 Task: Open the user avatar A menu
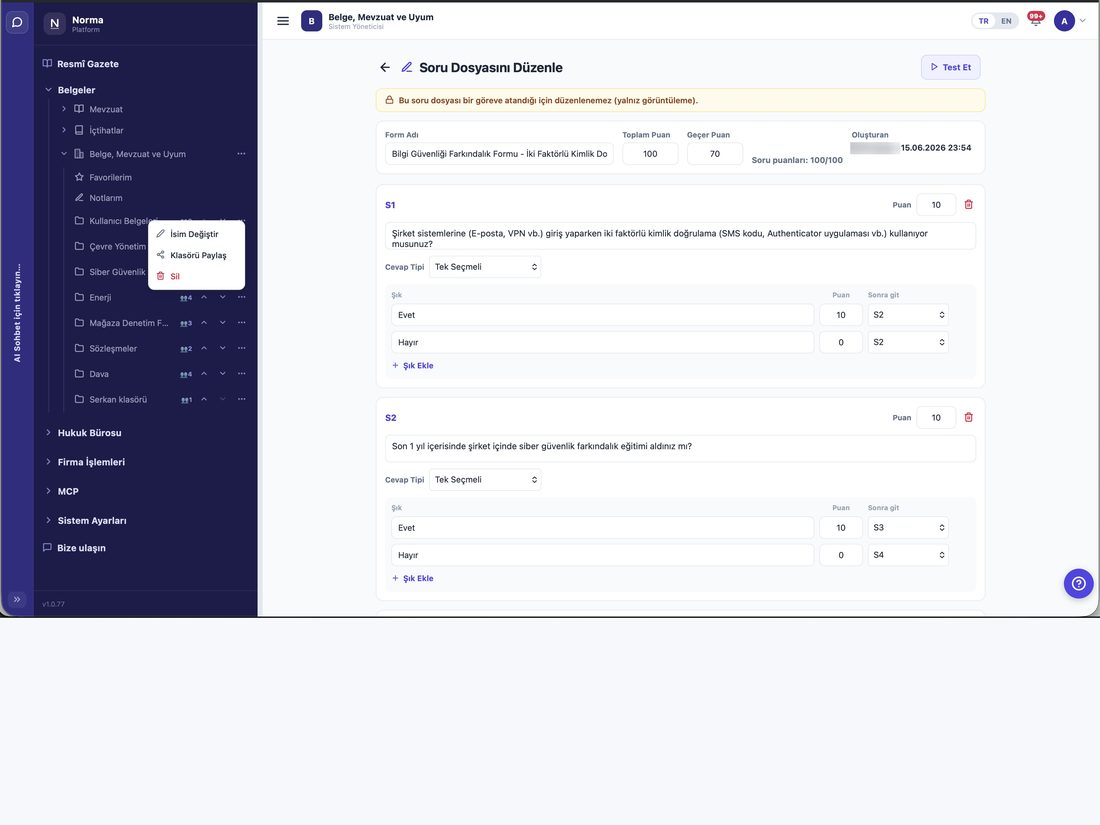click(x=1064, y=21)
